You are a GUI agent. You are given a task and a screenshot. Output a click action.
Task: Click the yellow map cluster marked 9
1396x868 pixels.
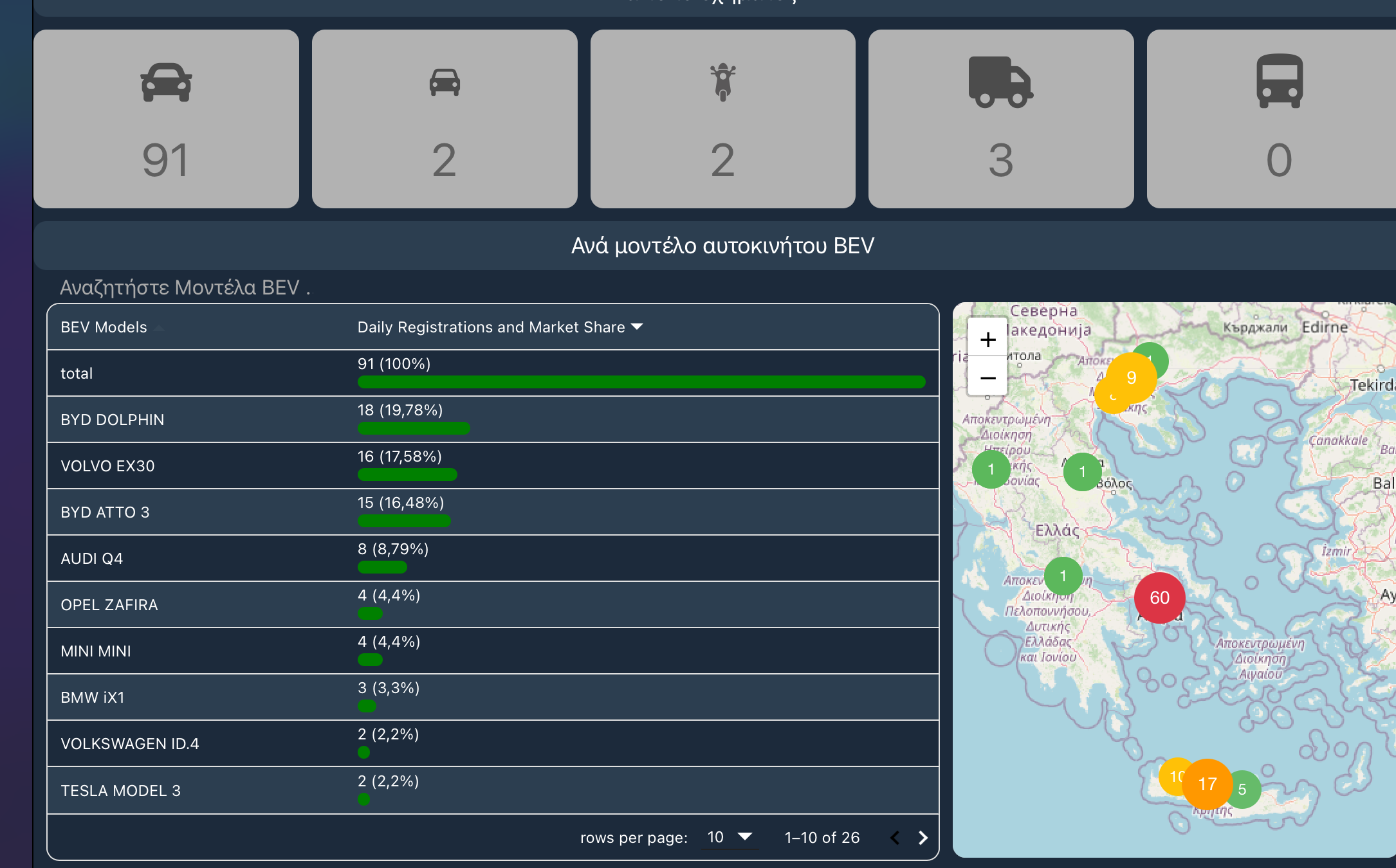click(x=1132, y=378)
